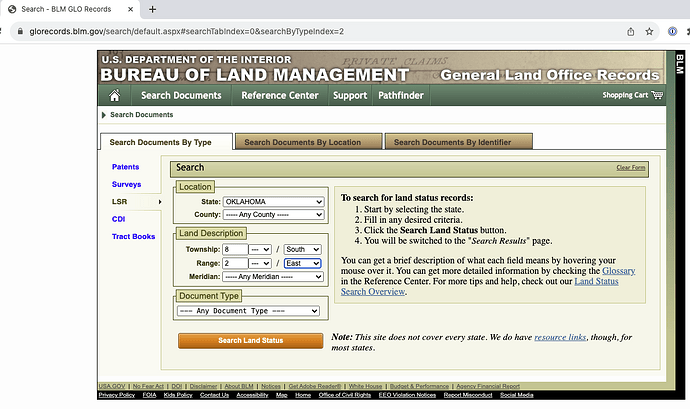The height and width of the screenshot is (409, 690).
Task: Open the Home footer link
Action: coord(303,395)
